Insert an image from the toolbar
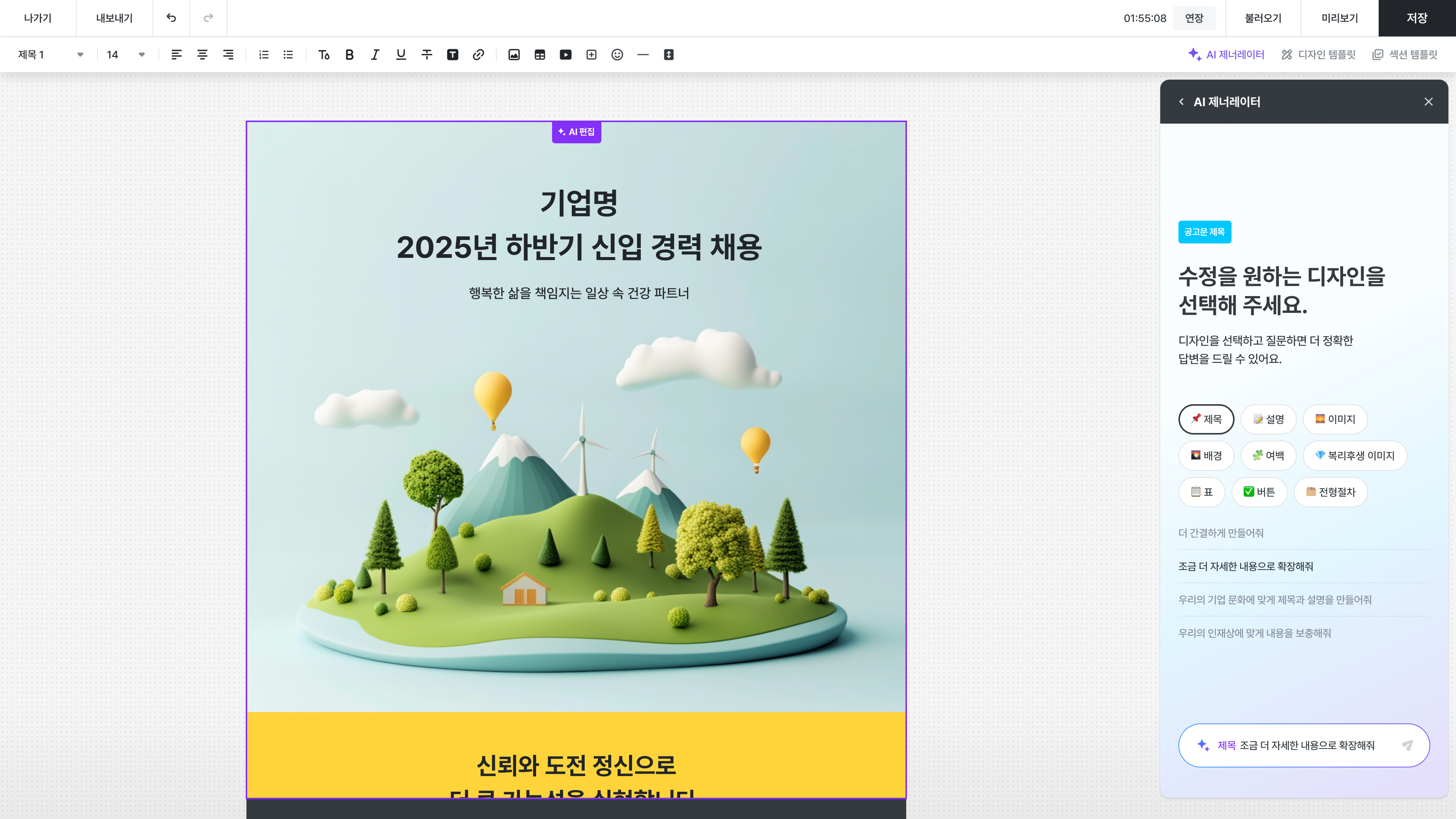 tap(514, 54)
